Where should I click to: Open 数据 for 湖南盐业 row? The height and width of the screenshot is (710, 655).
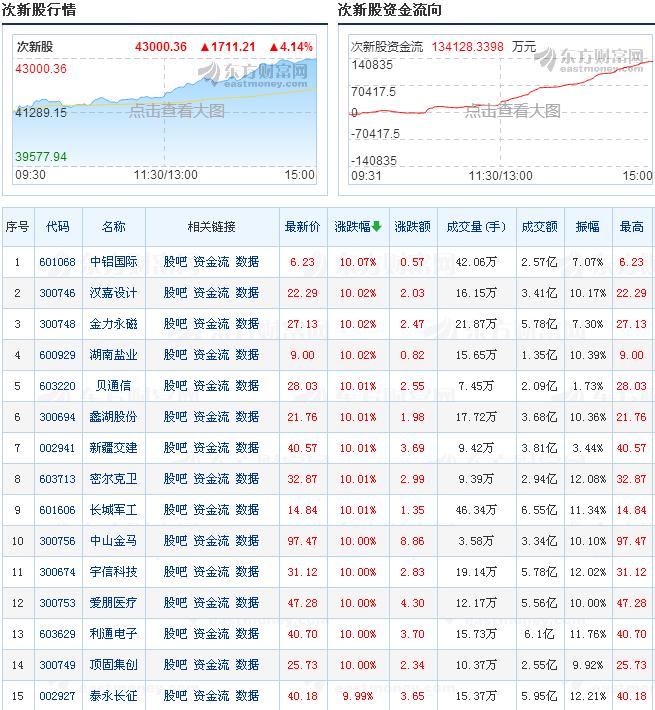point(247,355)
